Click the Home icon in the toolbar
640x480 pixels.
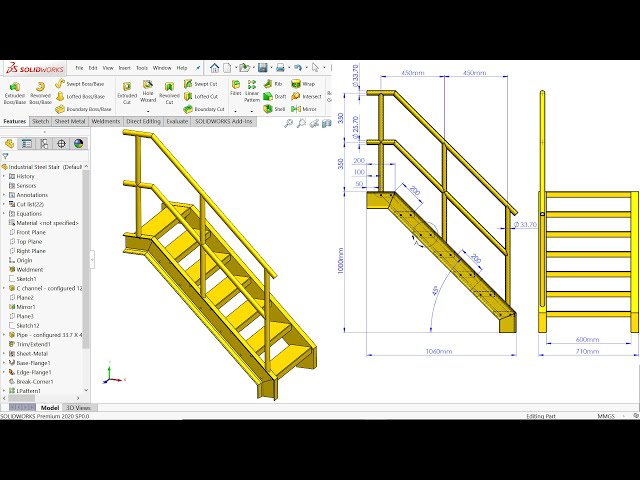click(214, 67)
